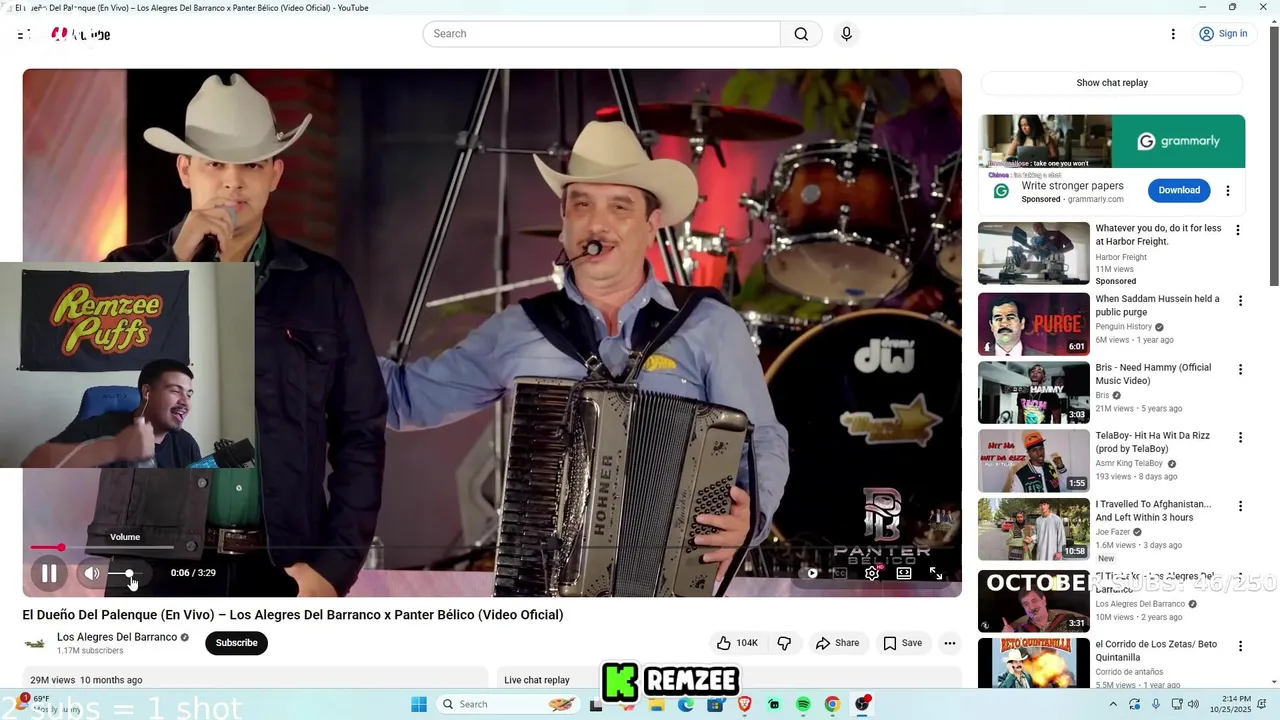Open system tray volume control

(x=1192, y=704)
